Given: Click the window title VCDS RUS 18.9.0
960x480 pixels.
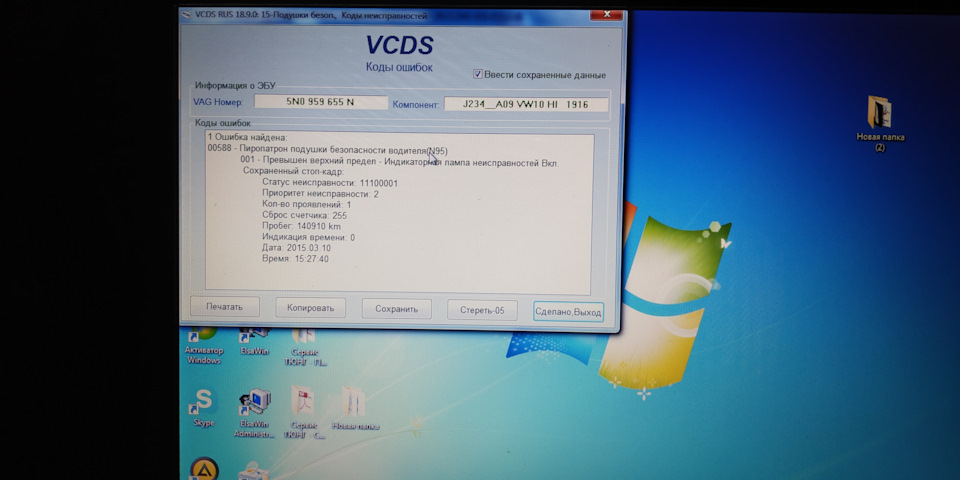Looking at the screenshot, I should [311, 15].
